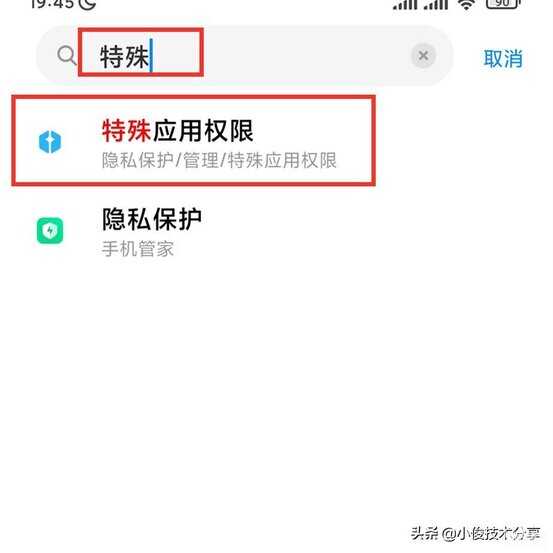Cancel the search with 取消

[503, 59]
